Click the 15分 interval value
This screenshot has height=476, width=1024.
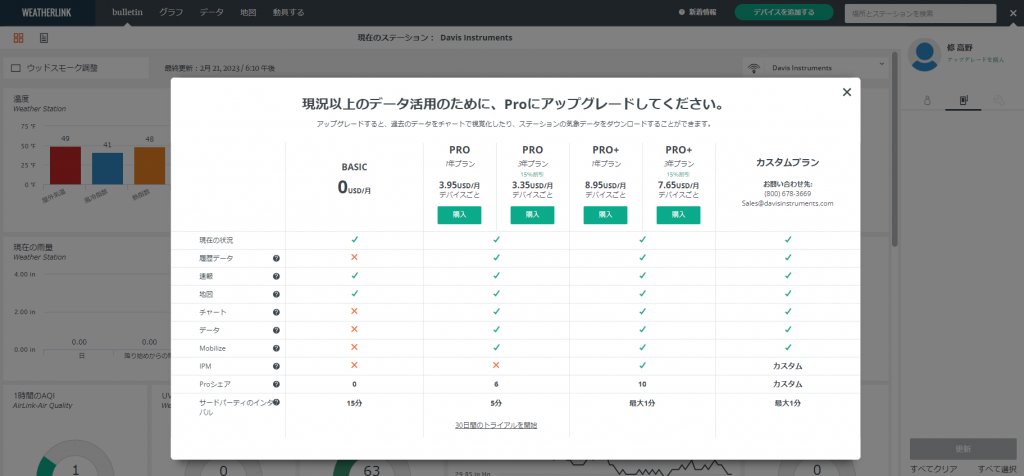pos(355,404)
